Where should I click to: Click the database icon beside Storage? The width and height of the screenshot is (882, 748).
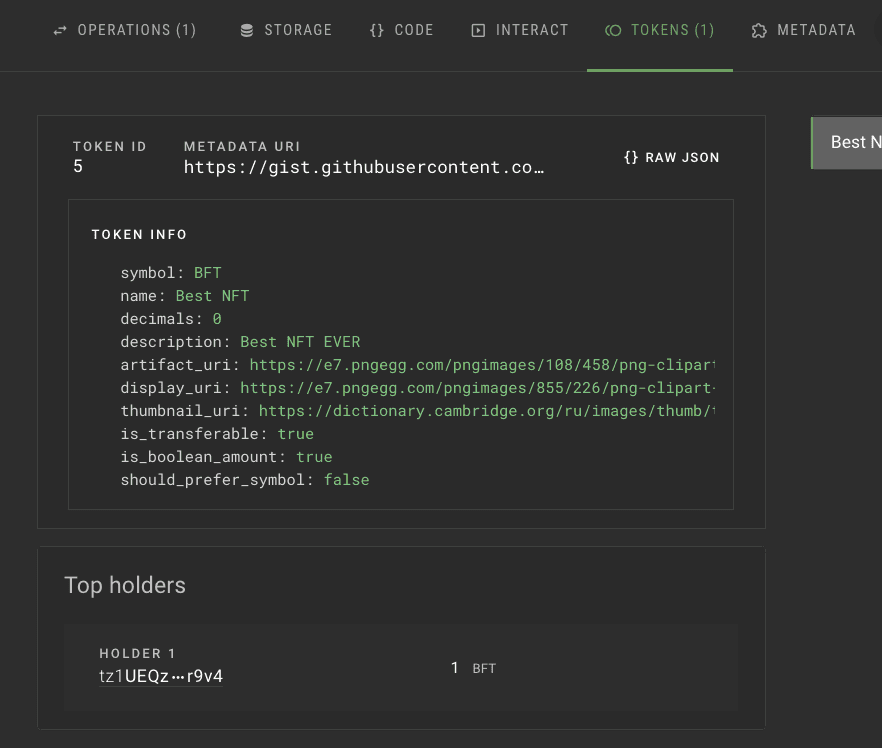point(247,30)
